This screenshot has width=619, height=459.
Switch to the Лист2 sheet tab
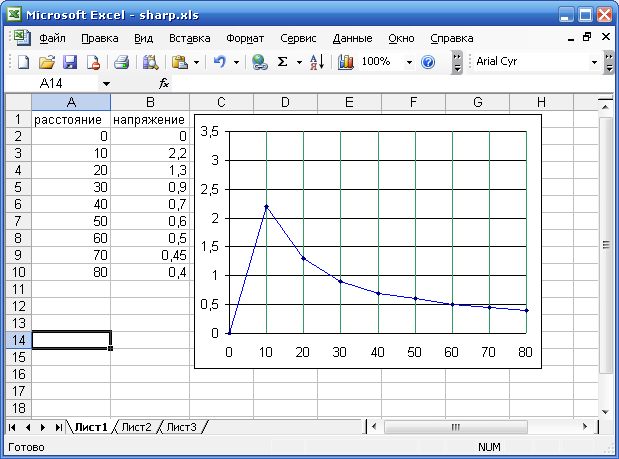point(136,427)
